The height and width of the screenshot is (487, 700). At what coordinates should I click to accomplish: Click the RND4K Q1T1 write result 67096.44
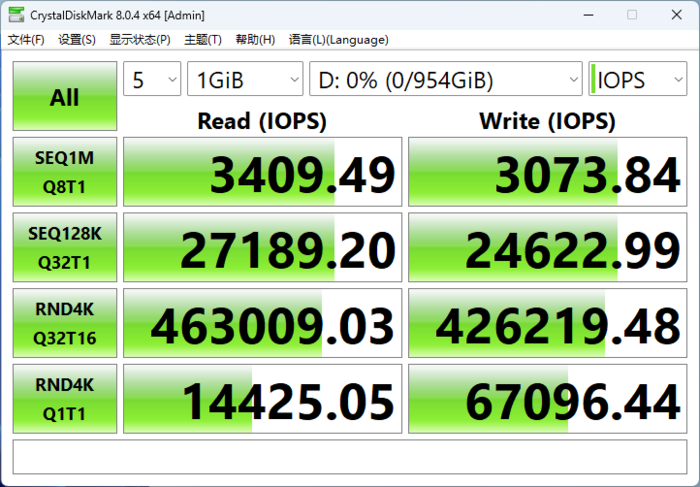[548, 399]
